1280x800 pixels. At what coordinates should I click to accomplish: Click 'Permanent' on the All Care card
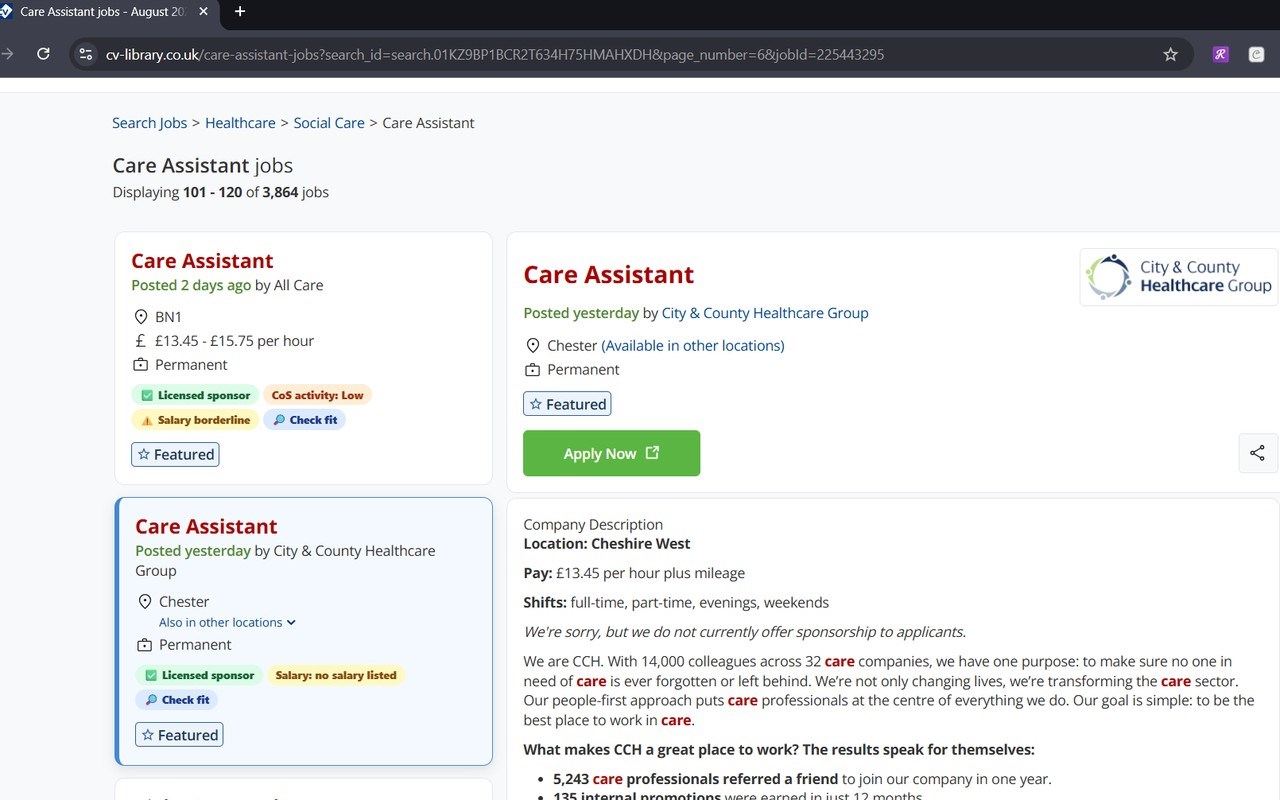[191, 365]
